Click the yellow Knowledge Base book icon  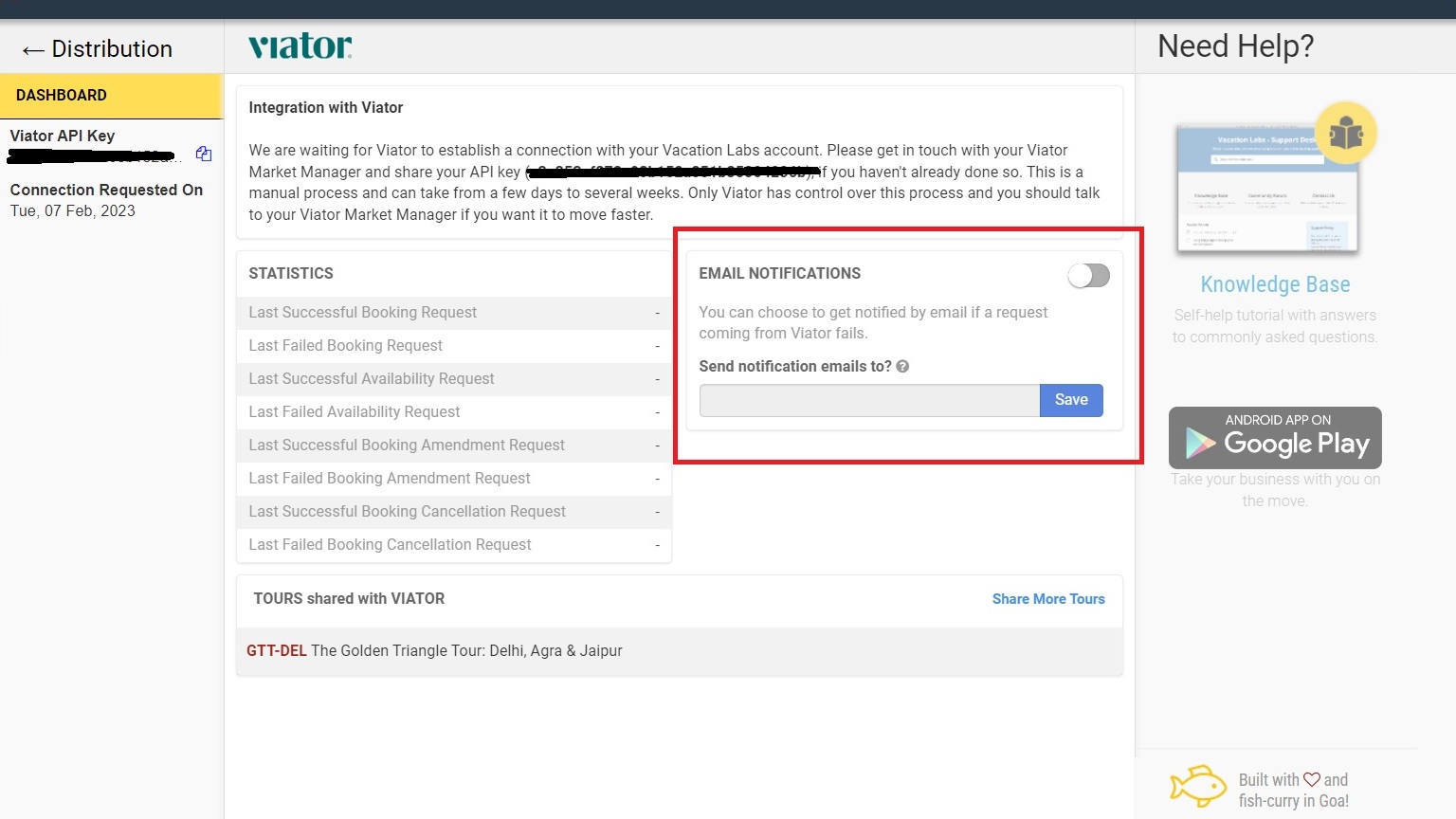tap(1345, 133)
